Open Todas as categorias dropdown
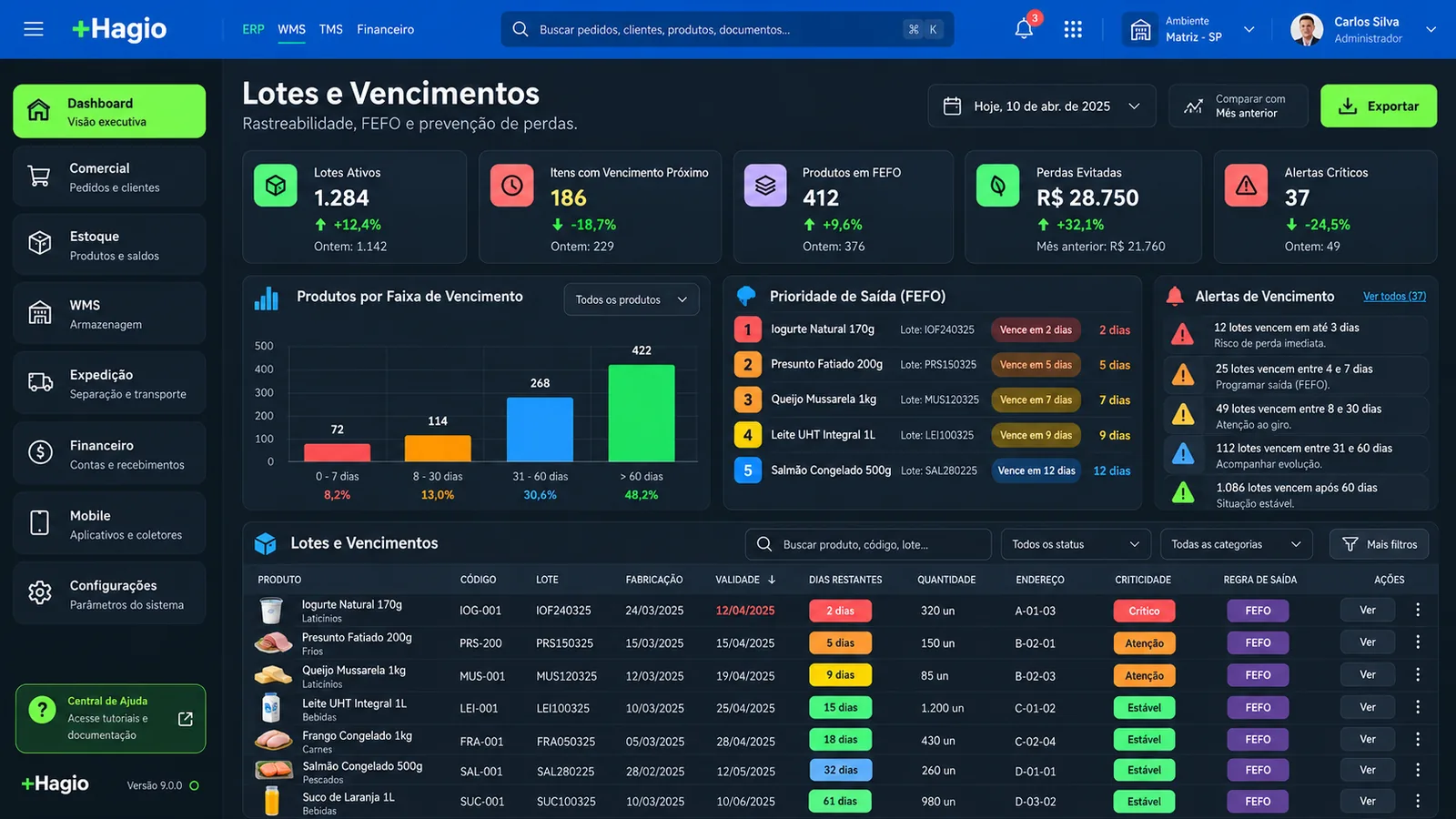The height and width of the screenshot is (819, 1456). (1236, 544)
